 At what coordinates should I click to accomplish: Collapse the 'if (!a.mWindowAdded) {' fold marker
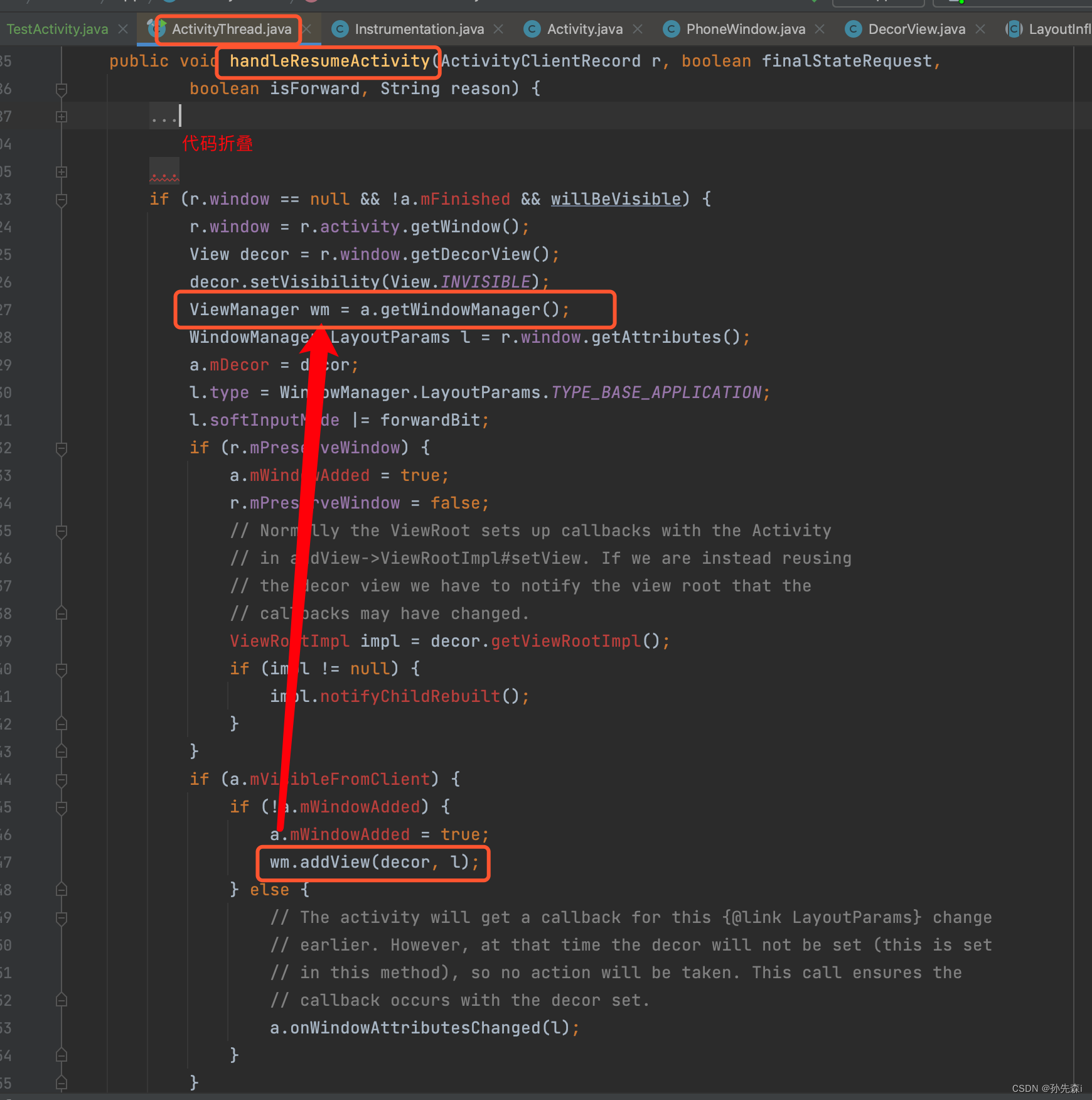(62, 807)
